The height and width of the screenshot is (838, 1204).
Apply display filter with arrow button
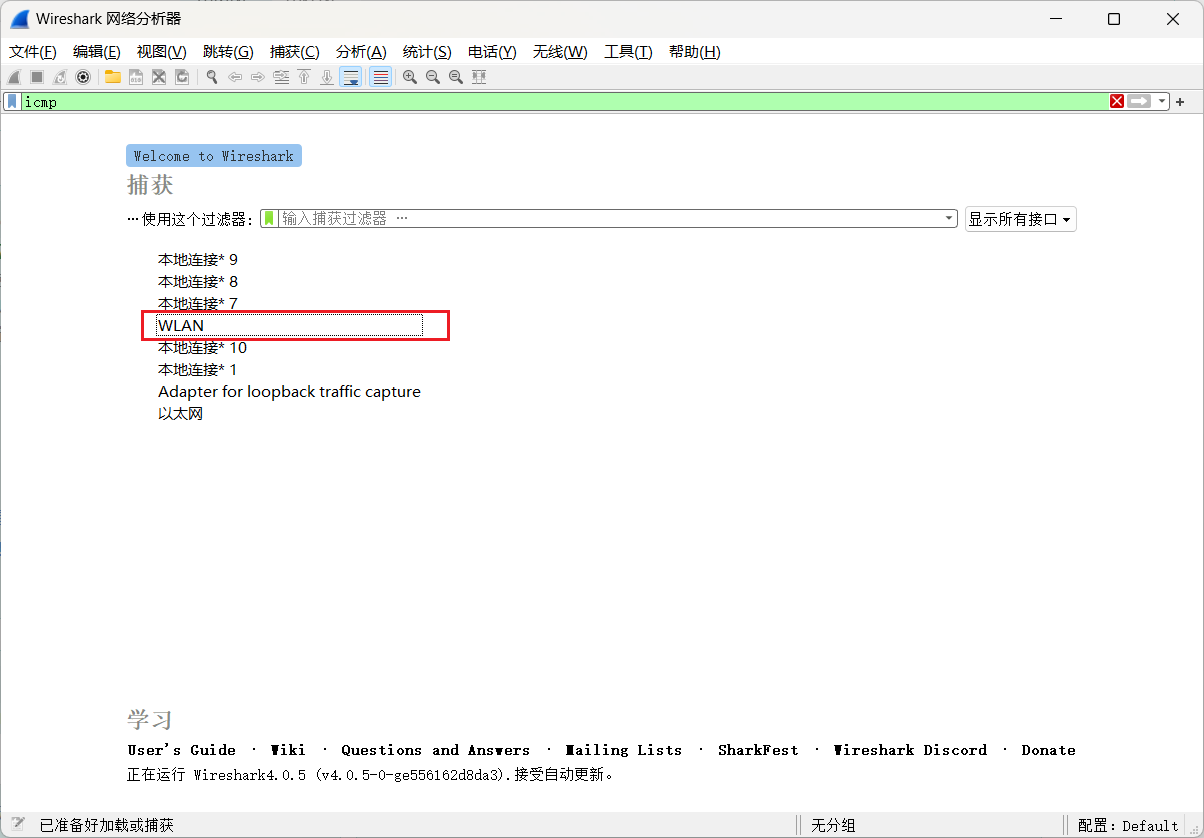tap(1139, 102)
